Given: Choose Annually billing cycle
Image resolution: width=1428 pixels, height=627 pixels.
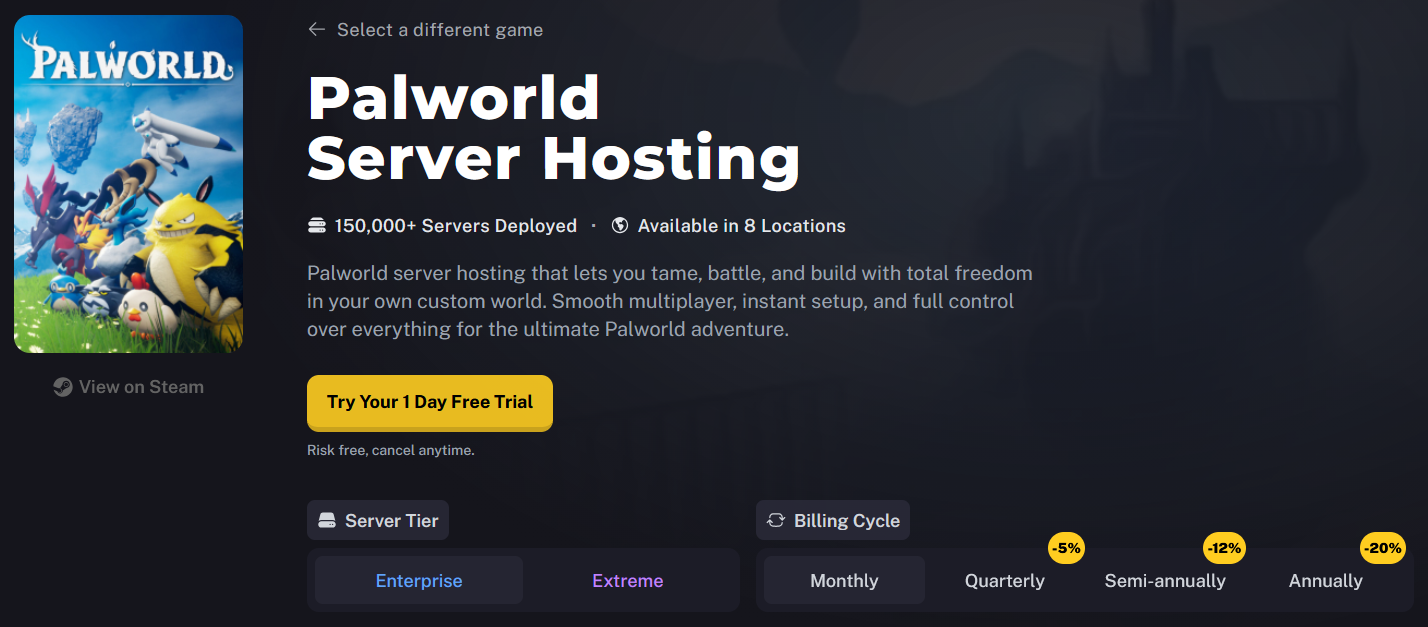Looking at the screenshot, I should pyautogui.click(x=1326, y=581).
